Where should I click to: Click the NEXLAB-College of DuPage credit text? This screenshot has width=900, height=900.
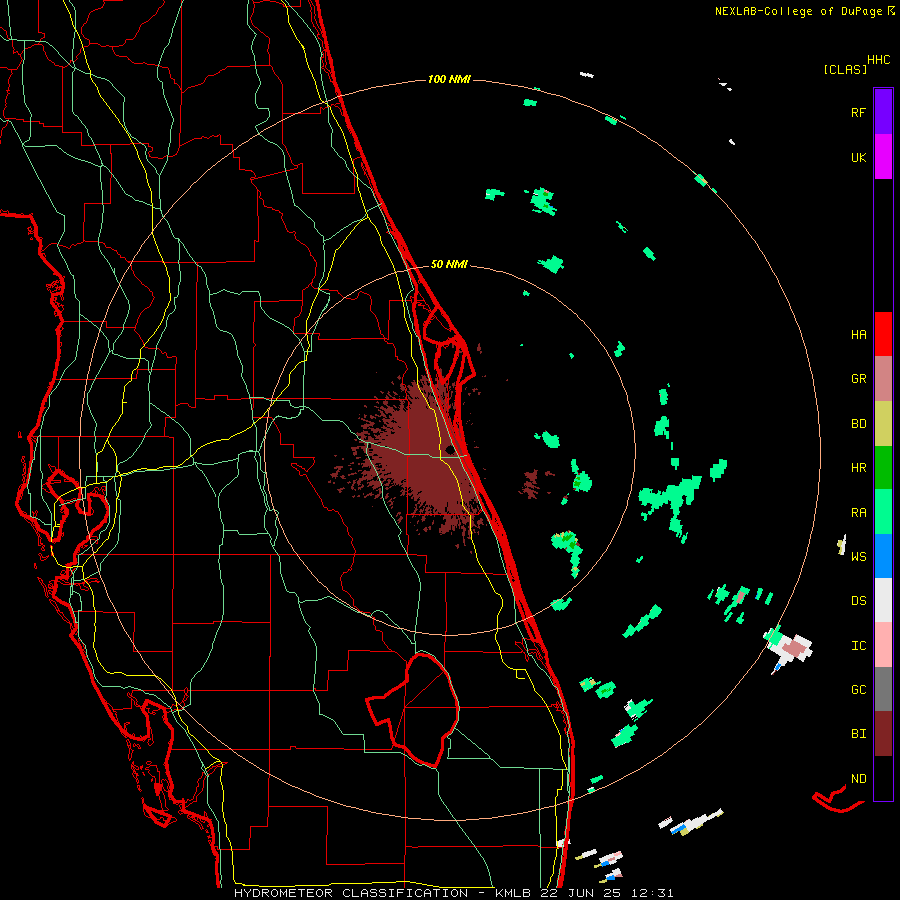pyautogui.click(x=805, y=11)
